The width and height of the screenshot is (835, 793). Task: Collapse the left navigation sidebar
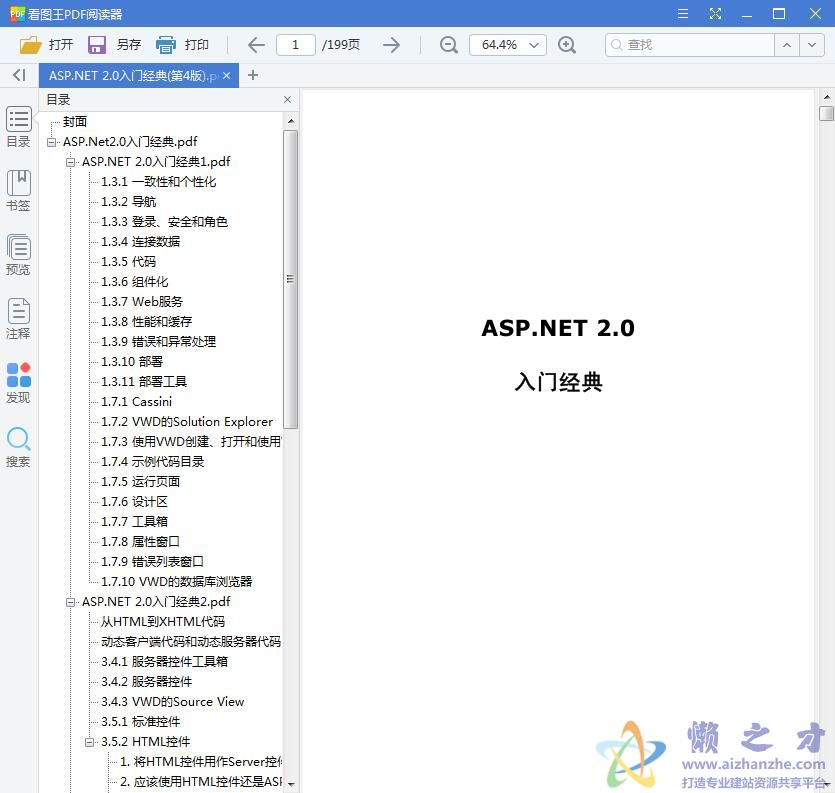[18, 75]
